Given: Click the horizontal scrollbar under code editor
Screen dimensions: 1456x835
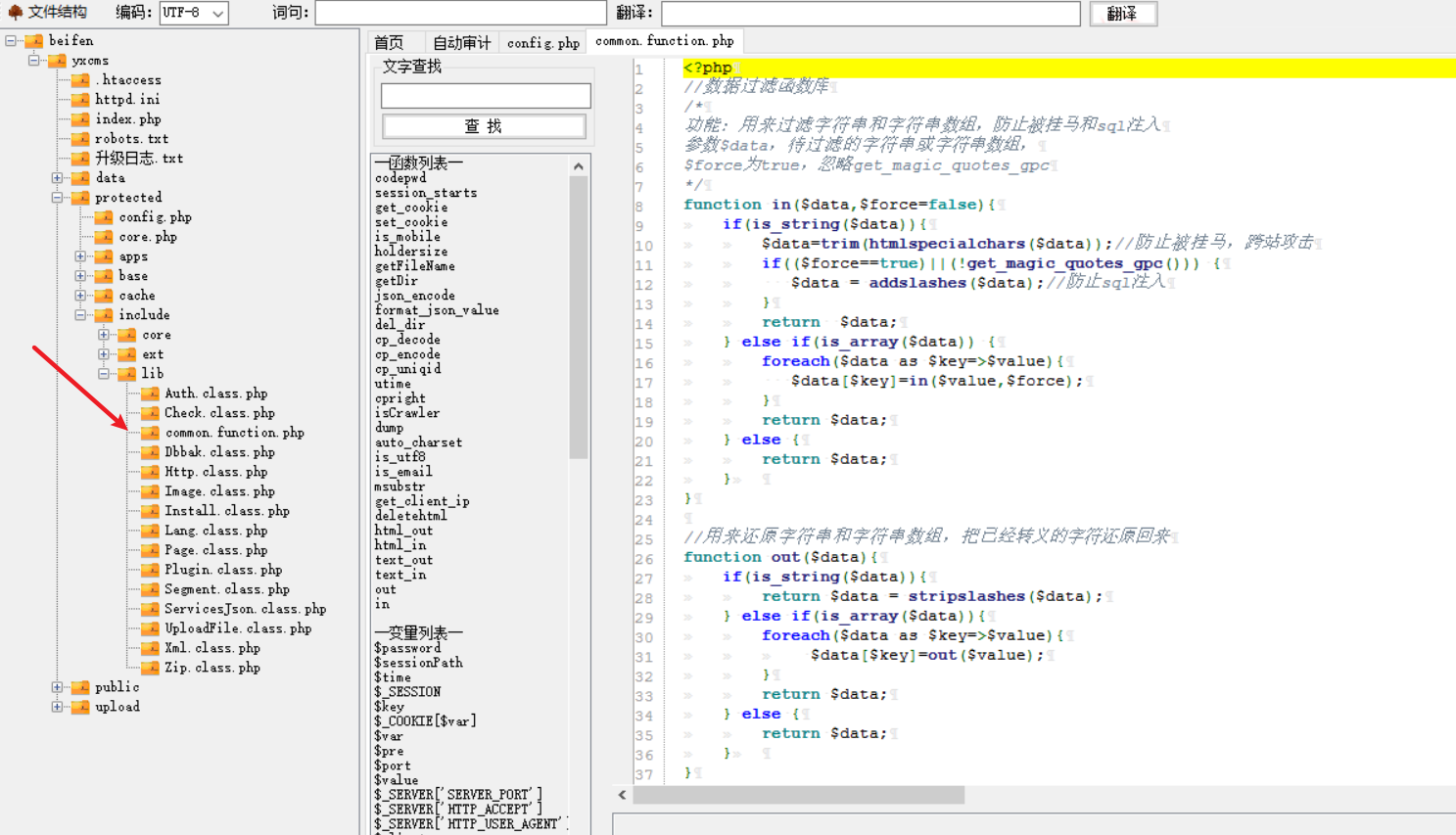Looking at the screenshot, I should [x=798, y=795].
